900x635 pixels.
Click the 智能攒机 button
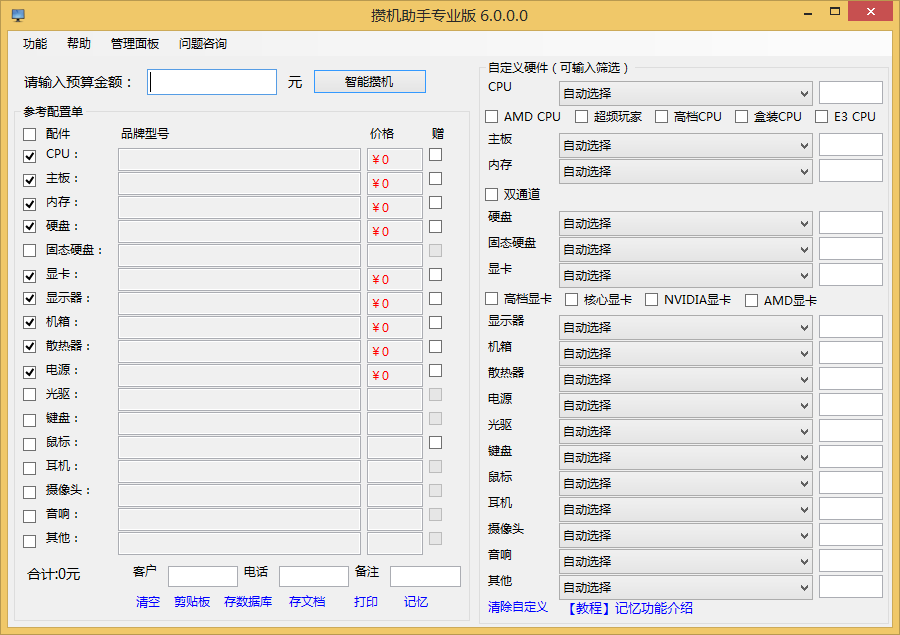[x=369, y=82]
